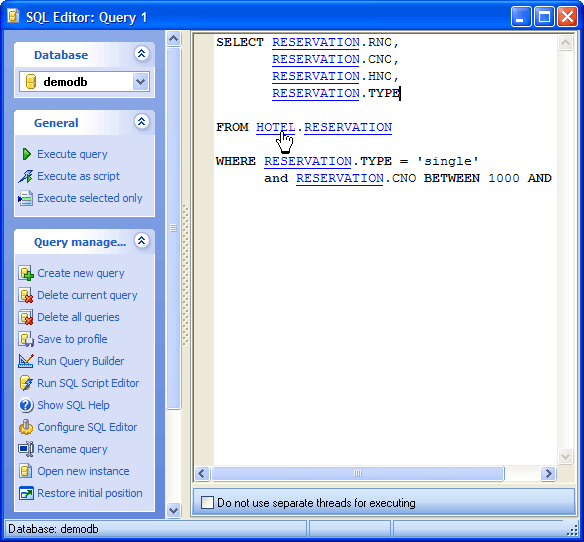The image size is (584, 542).
Task: Click the resize grip in status bar
Action: pos(572,530)
